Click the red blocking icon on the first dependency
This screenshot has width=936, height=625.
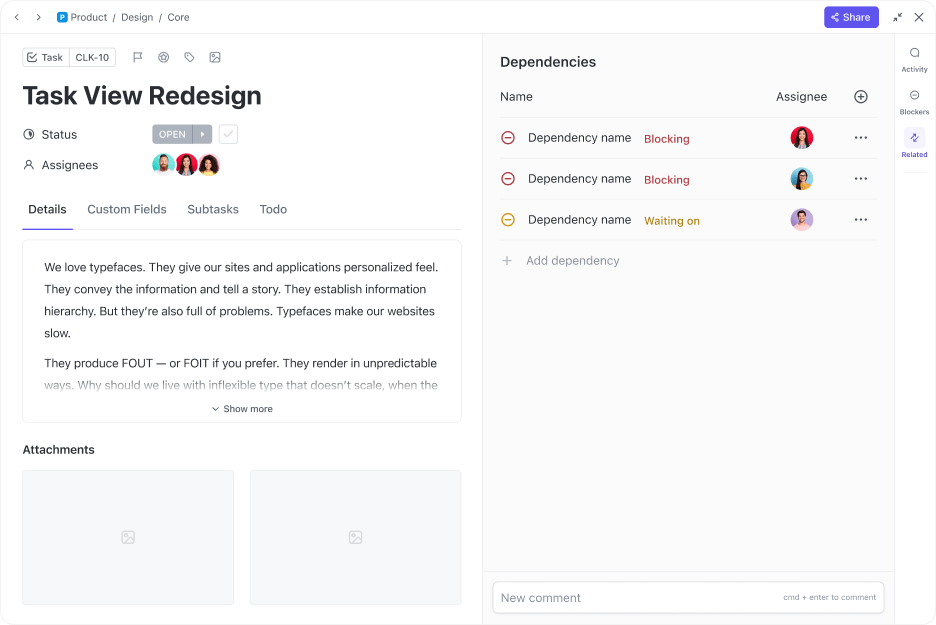point(509,137)
